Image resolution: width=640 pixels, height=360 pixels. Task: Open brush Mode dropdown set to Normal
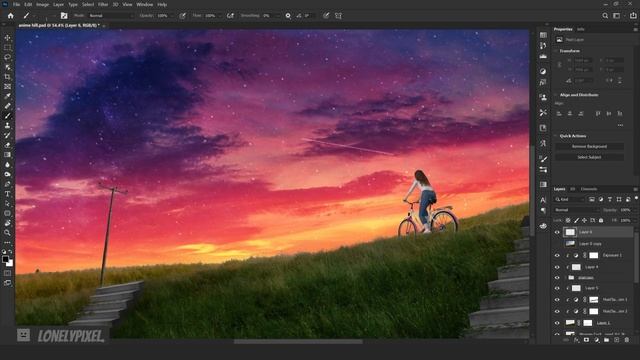(x=111, y=16)
